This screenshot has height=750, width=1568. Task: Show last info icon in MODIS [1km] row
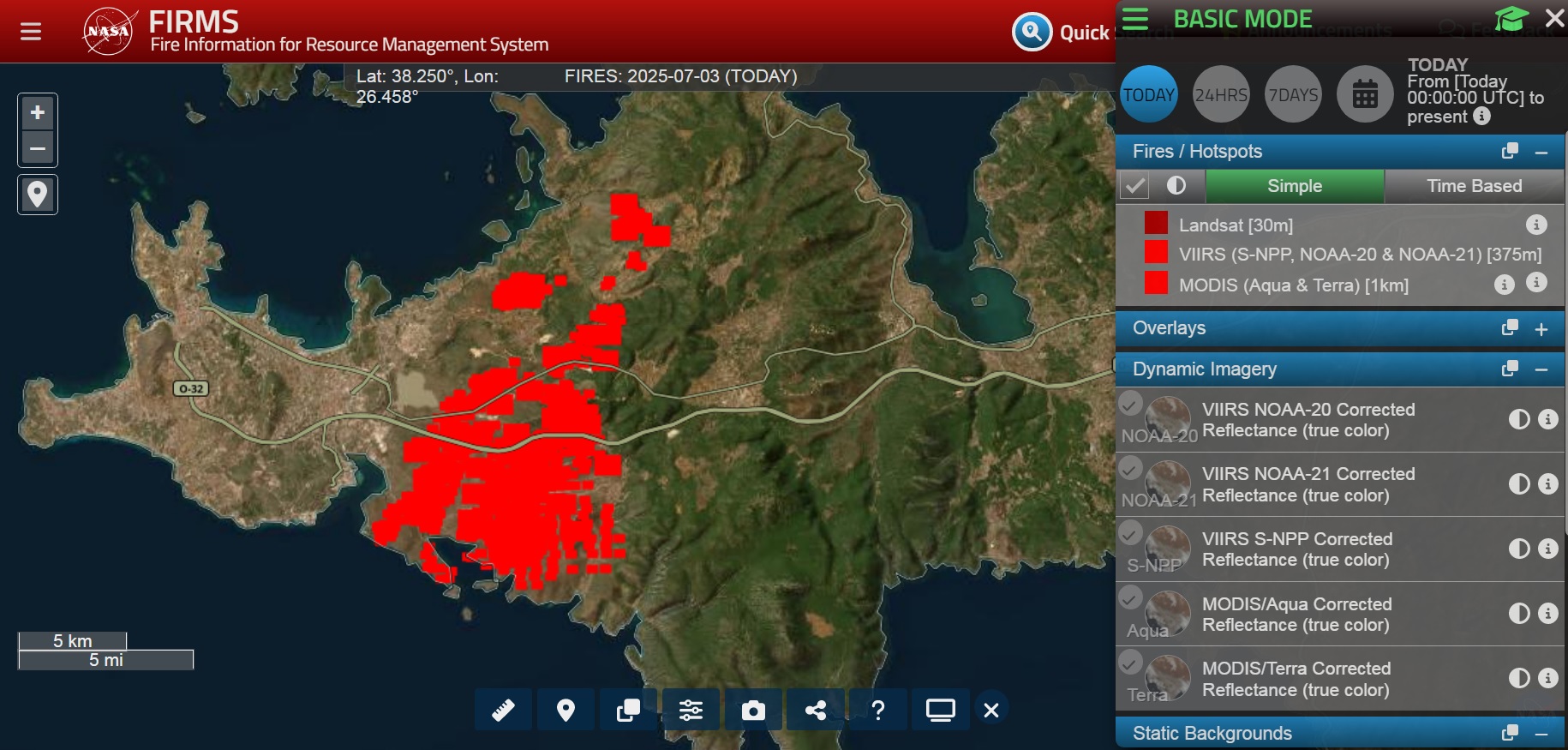point(1536,282)
